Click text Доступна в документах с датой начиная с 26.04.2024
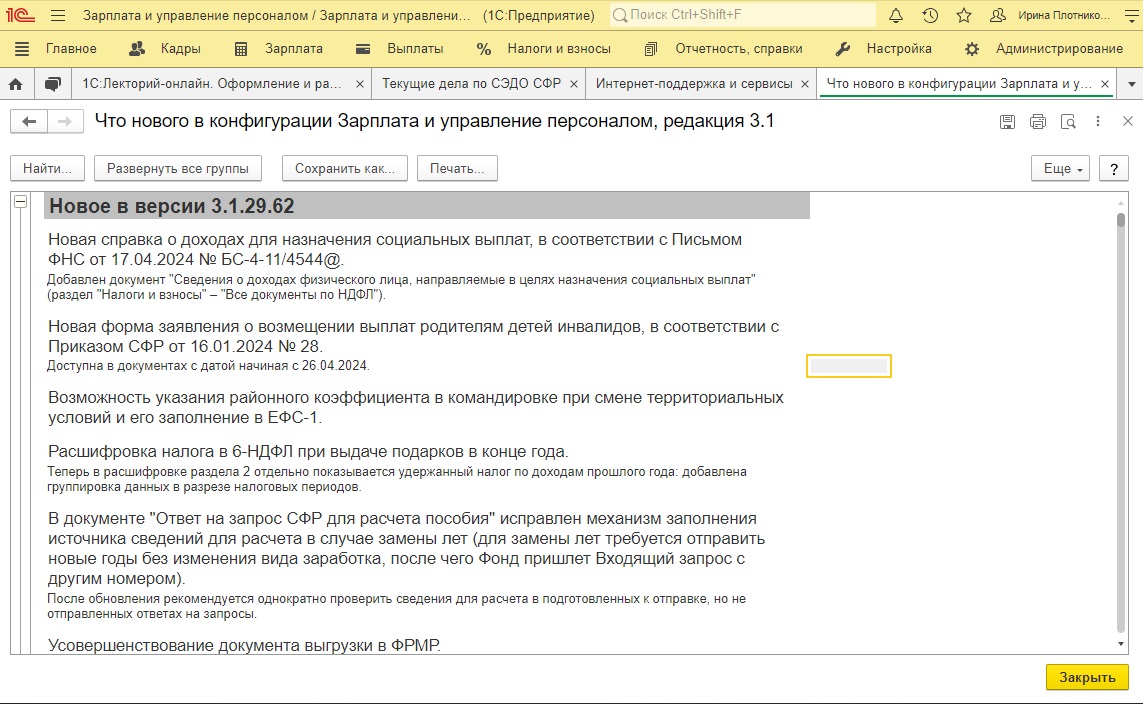The width and height of the screenshot is (1143, 704). click(208, 366)
